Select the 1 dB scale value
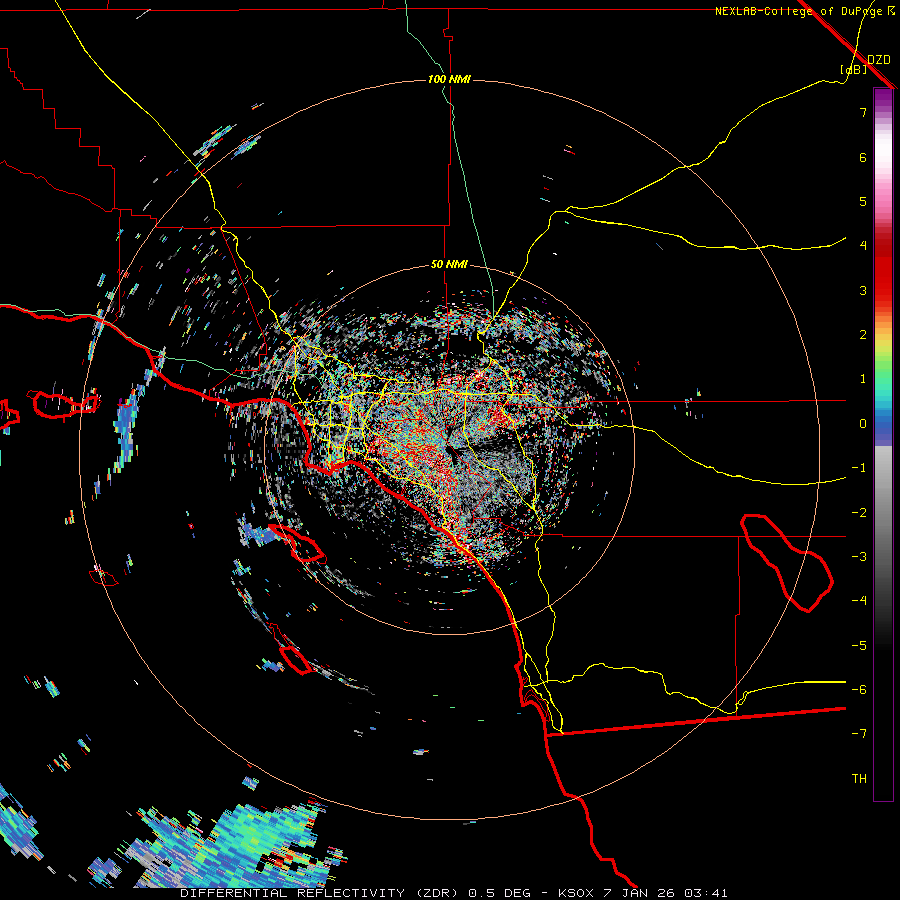The image size is (900, 900). pos(863,379)
